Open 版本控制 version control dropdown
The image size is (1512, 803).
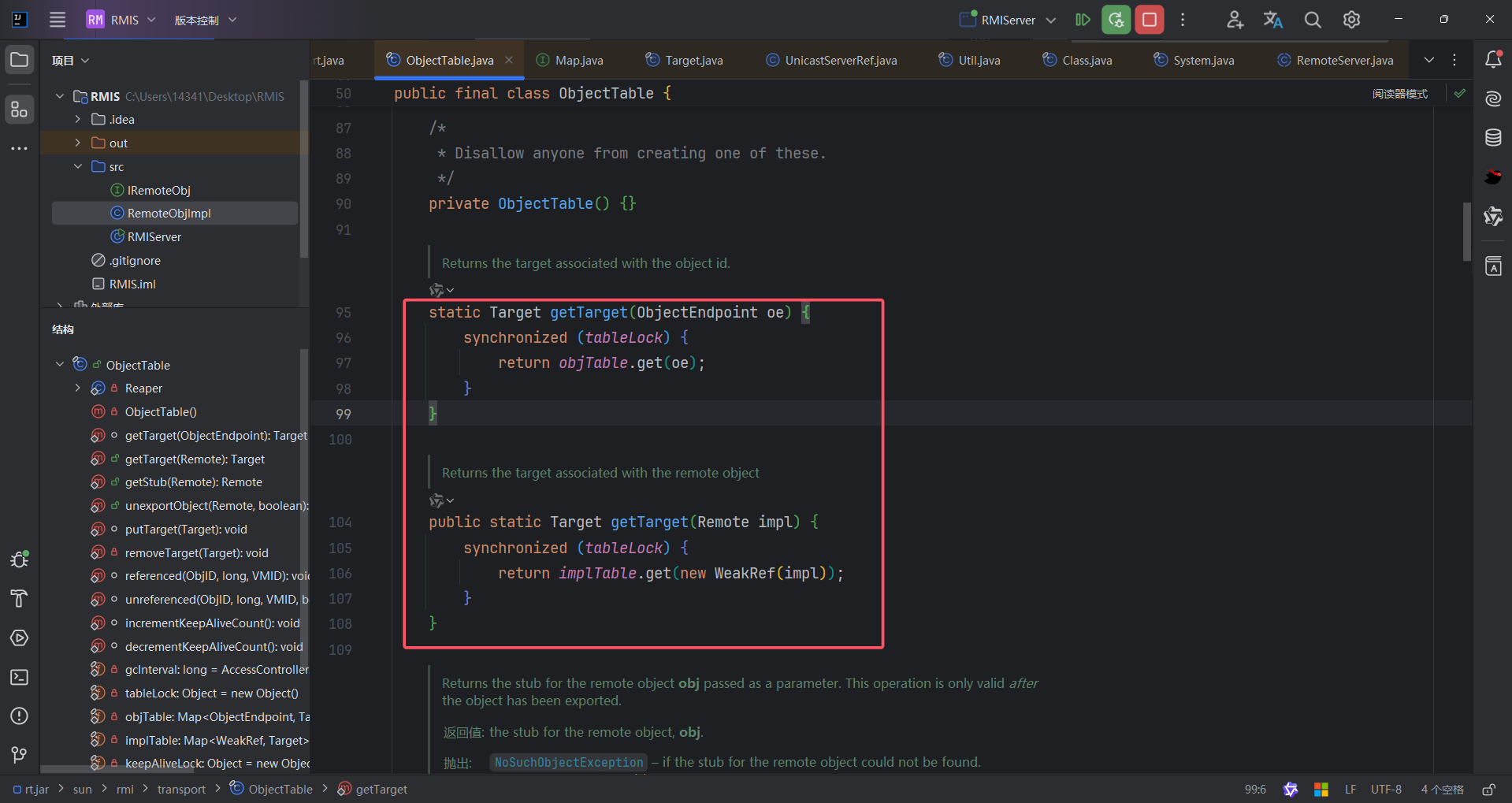[205, 20]
